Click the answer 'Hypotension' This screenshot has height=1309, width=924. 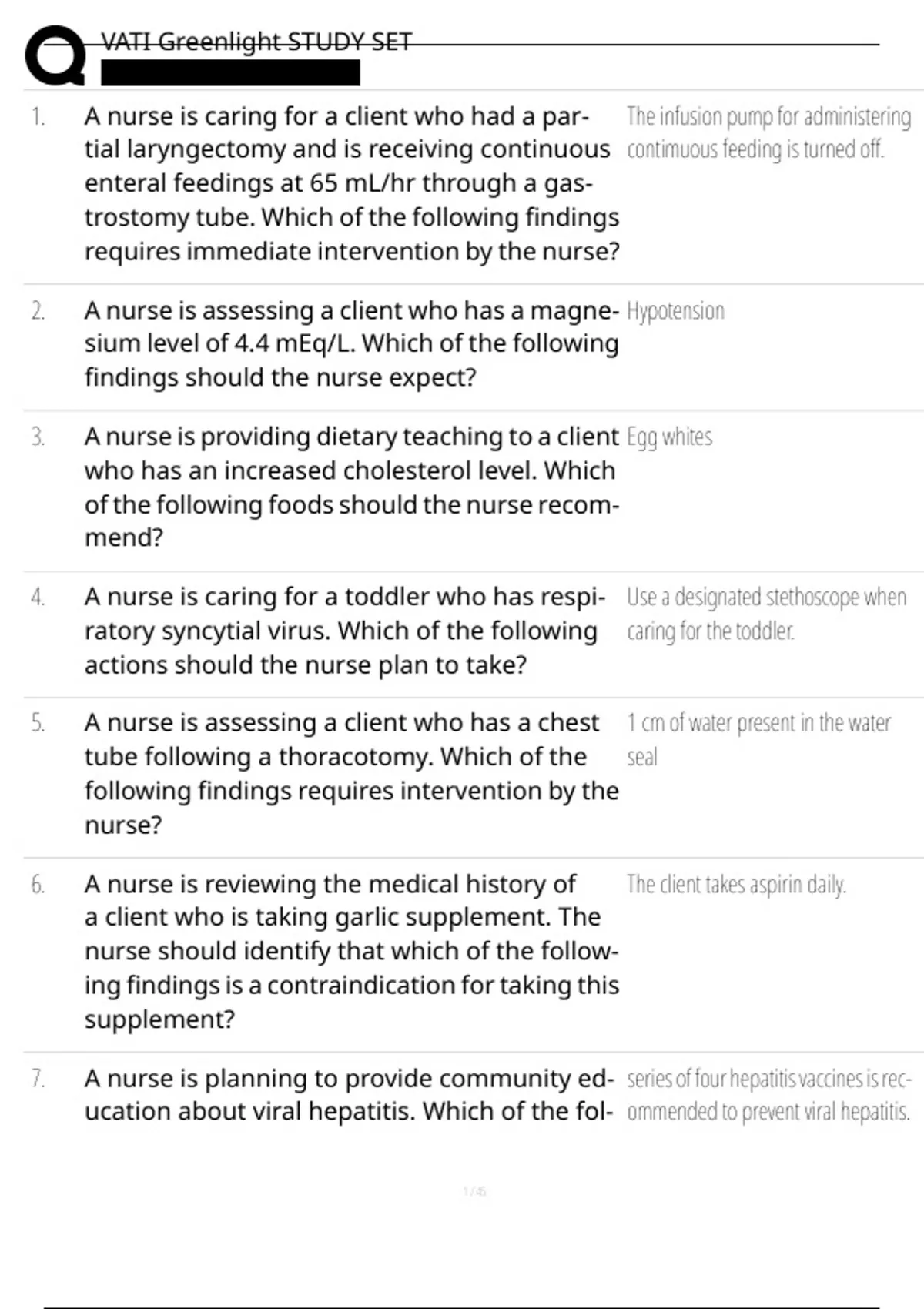[675, 311]
